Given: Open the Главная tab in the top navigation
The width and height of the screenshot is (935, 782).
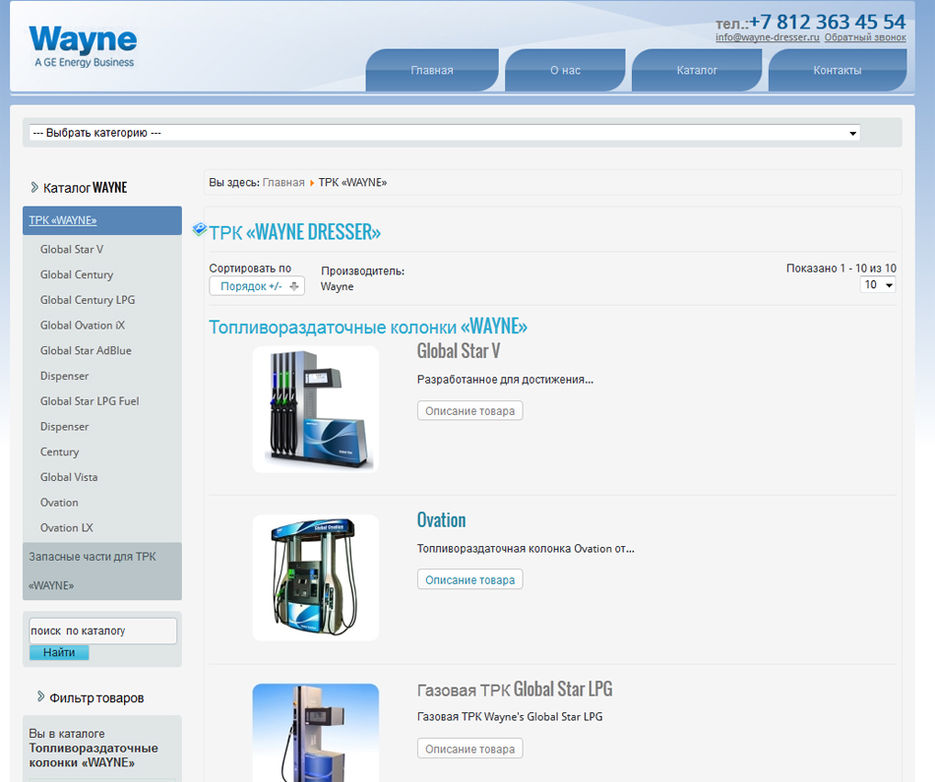Looking at the screenshot, I should [x=432, y=70].
